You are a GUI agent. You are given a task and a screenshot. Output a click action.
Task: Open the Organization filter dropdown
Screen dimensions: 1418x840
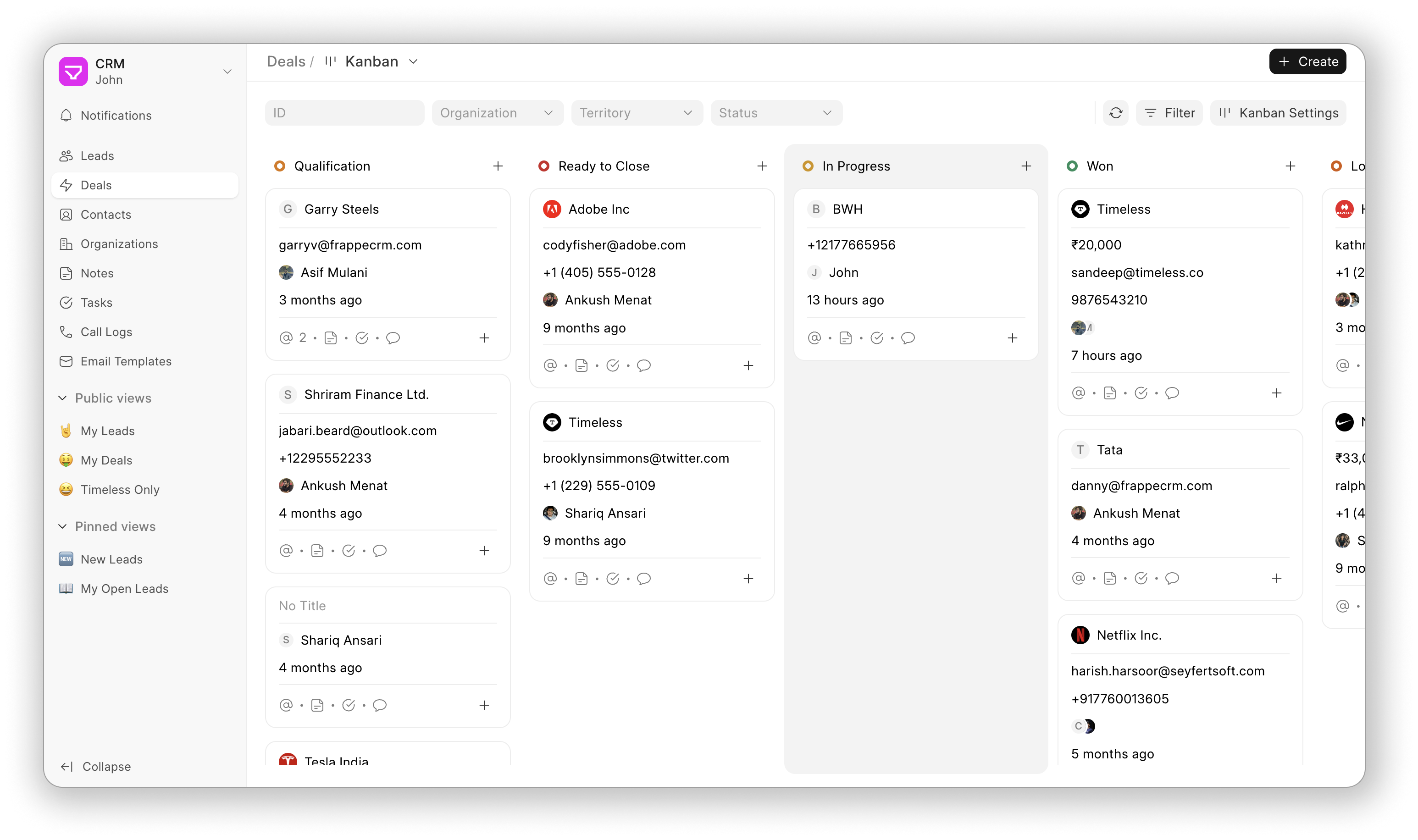pyautogui.click(x=497, y=113)
